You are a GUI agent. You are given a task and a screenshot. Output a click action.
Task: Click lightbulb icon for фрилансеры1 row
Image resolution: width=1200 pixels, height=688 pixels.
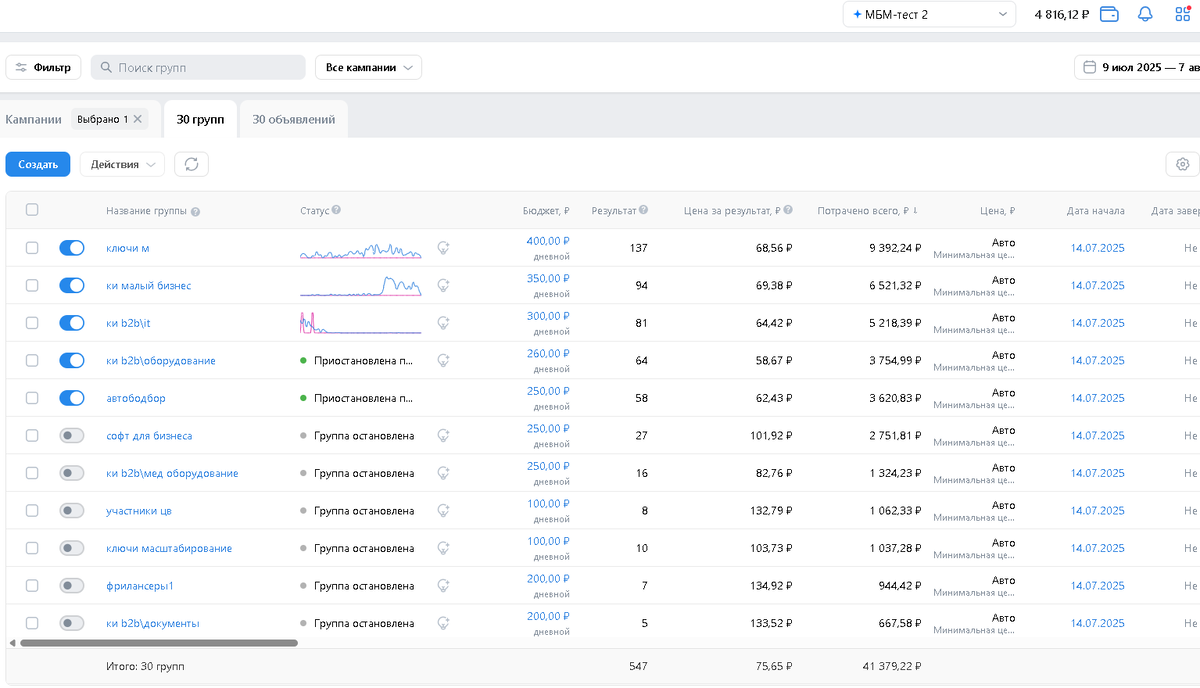click(443, 585)
